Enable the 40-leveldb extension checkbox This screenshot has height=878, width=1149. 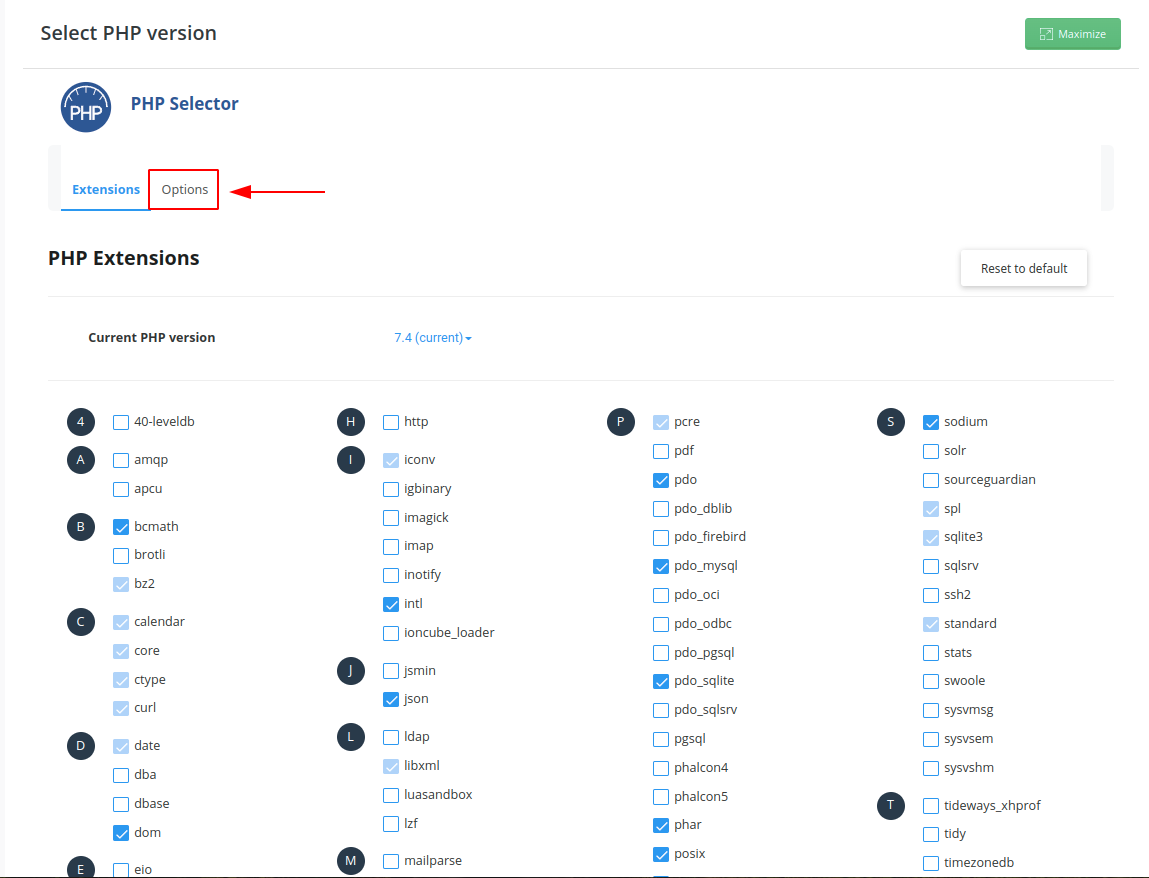tap(121, 422)
